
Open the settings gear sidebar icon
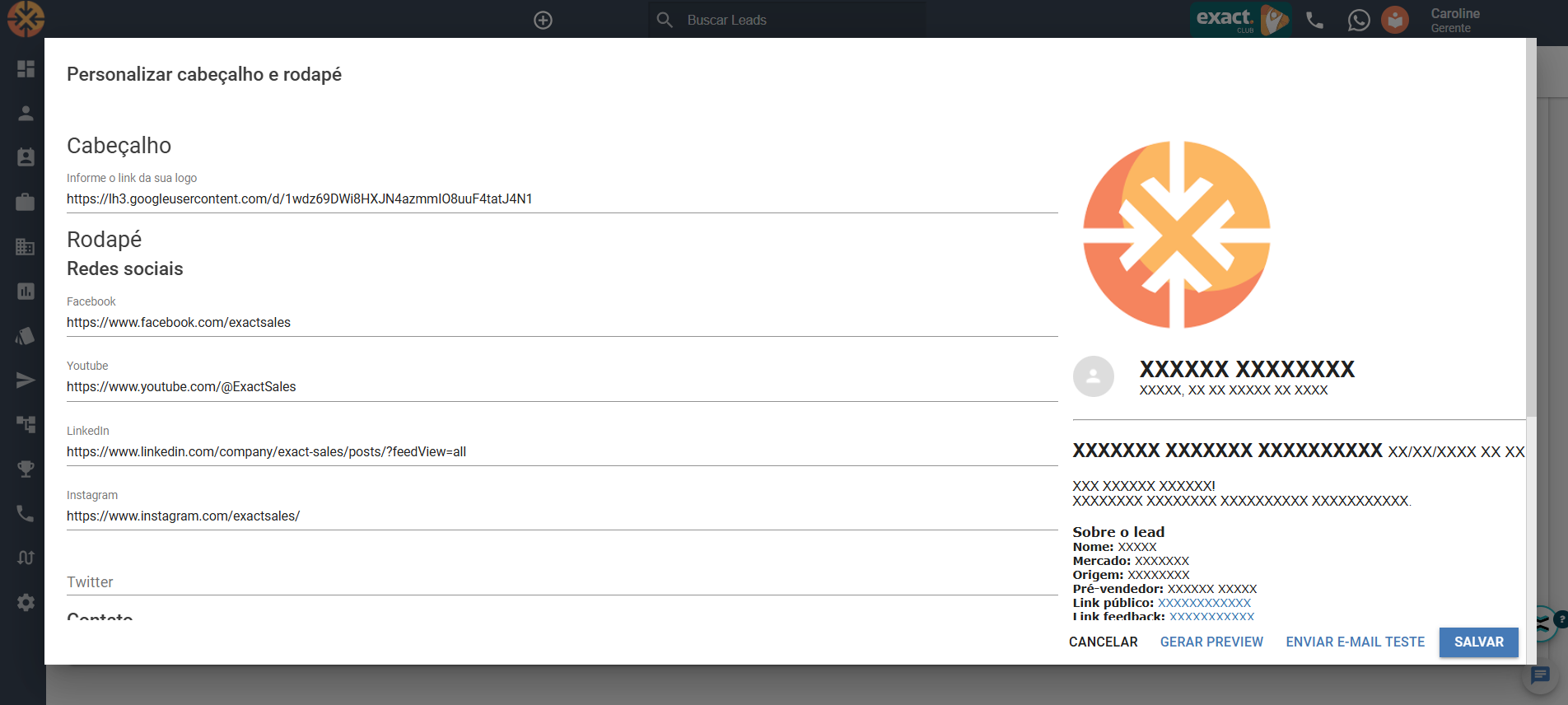(x=26, y=602)
